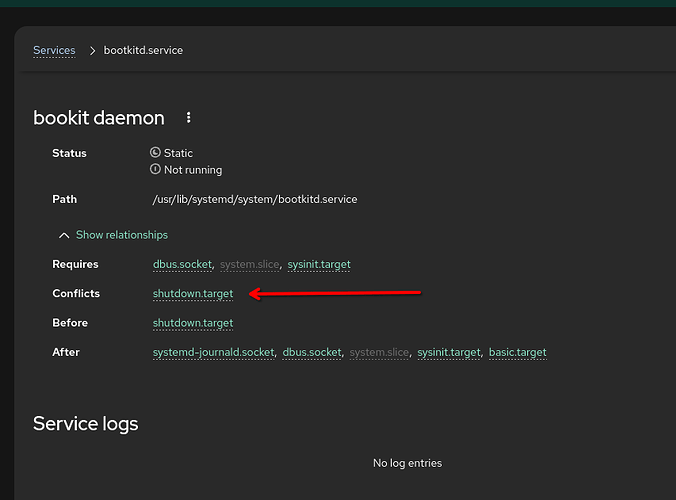This screenshot has height=500, width=676.
Task: Open dbus.socket in the Requires row
Action: click(182, 264)
